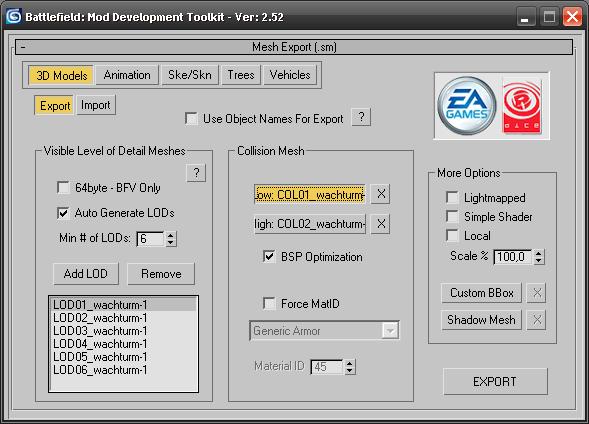589x424 pixels.
Task: Open the Vehicles tab
Action: 290,75
